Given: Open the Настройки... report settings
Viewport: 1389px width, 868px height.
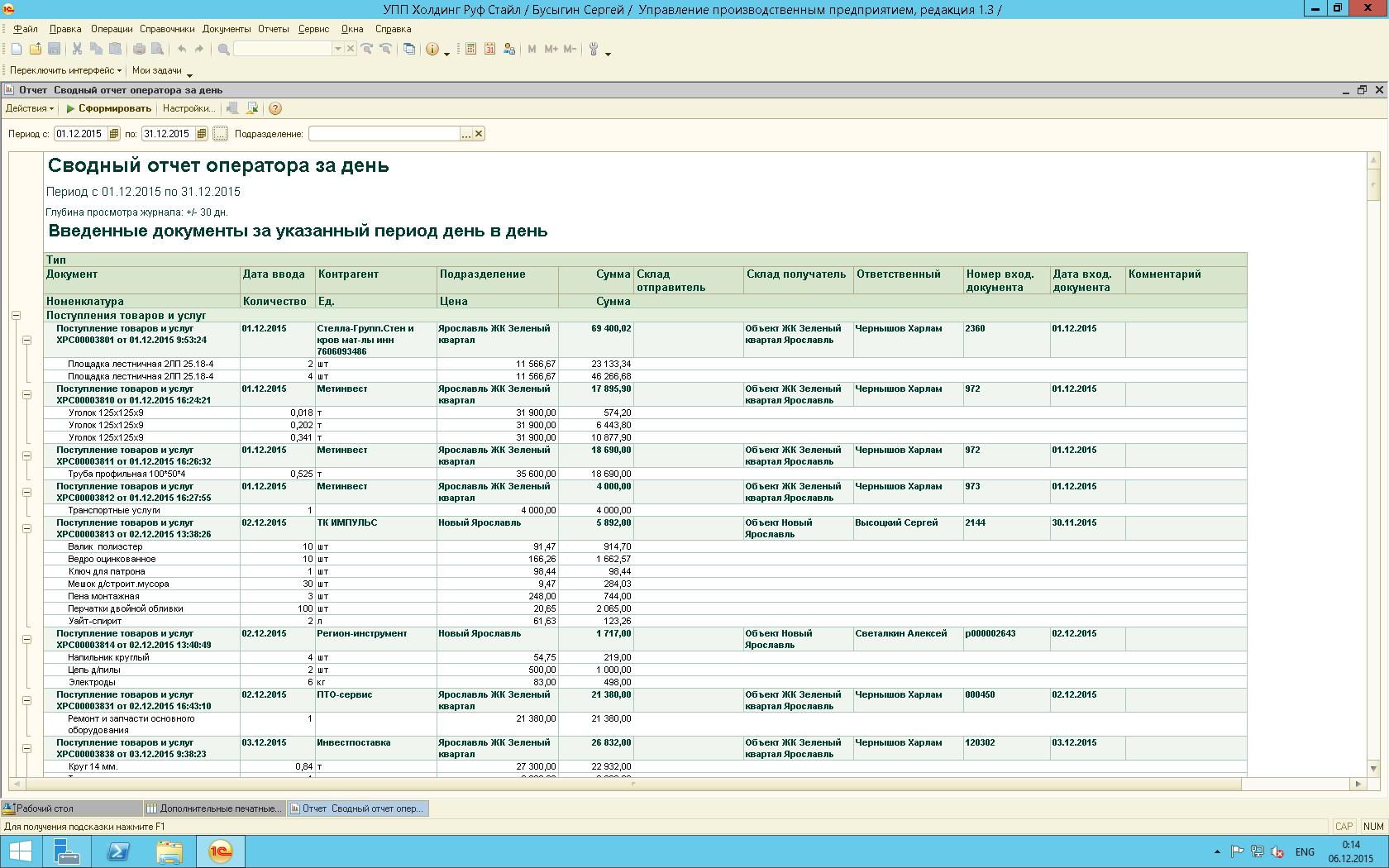Looking at the screenshot, I should tap(189, 108).
